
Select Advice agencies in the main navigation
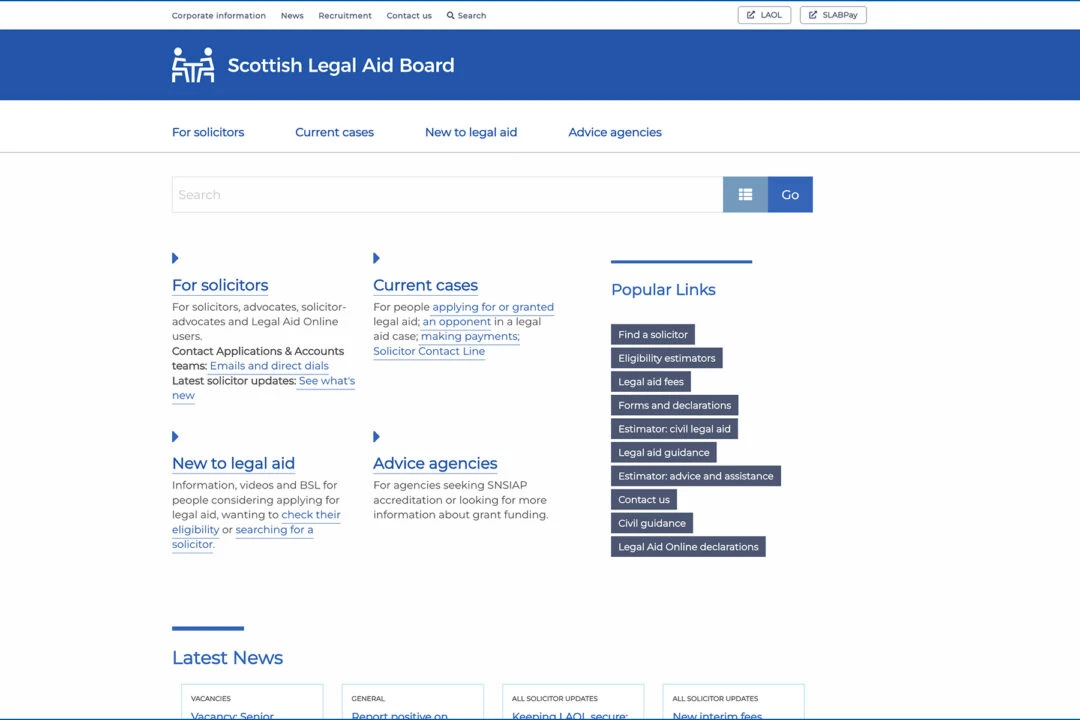(614, 131)
